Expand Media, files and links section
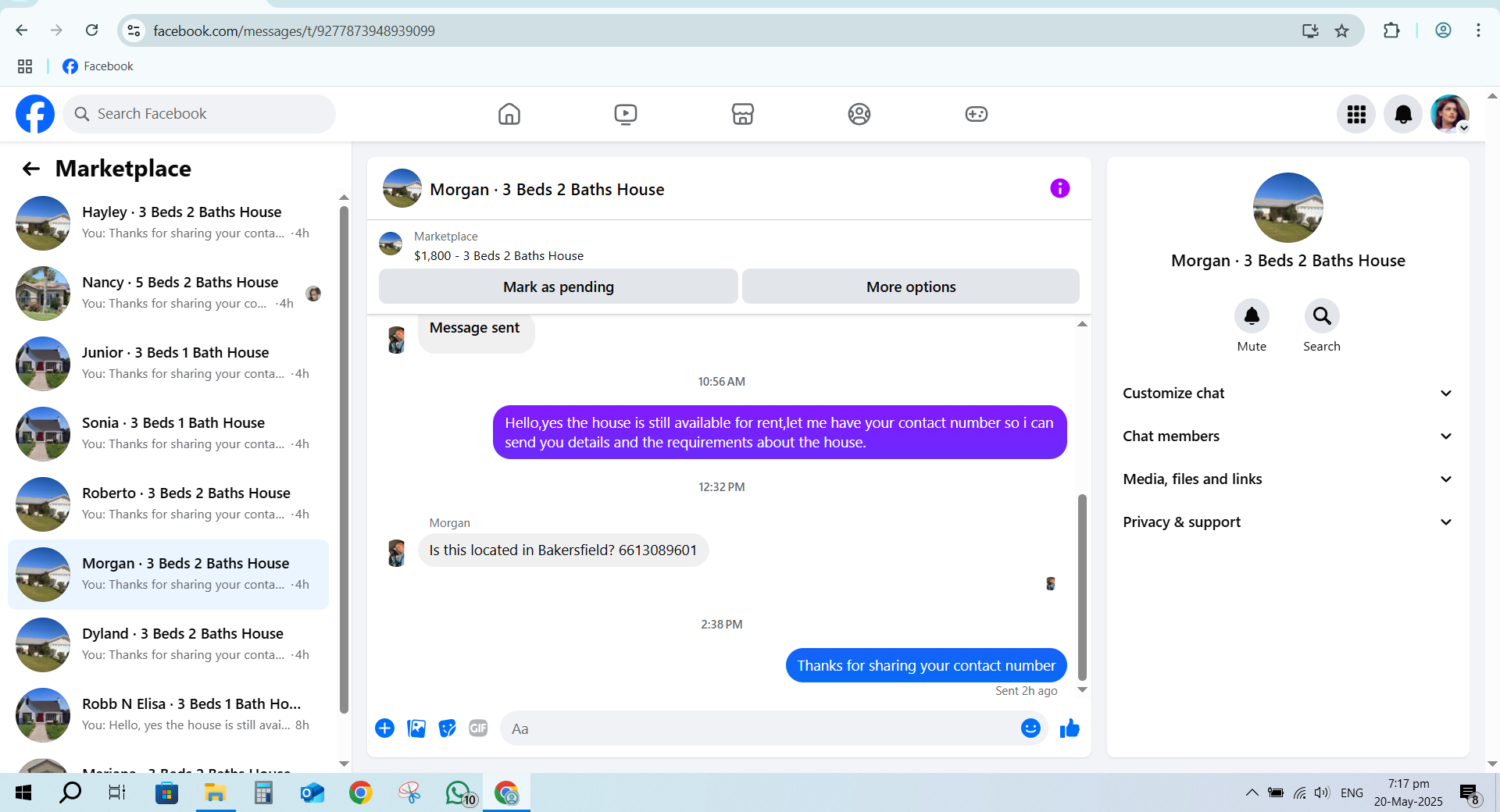This screenshot has height=812, width=1500. pyautogui.click(x=1287, y=479)
